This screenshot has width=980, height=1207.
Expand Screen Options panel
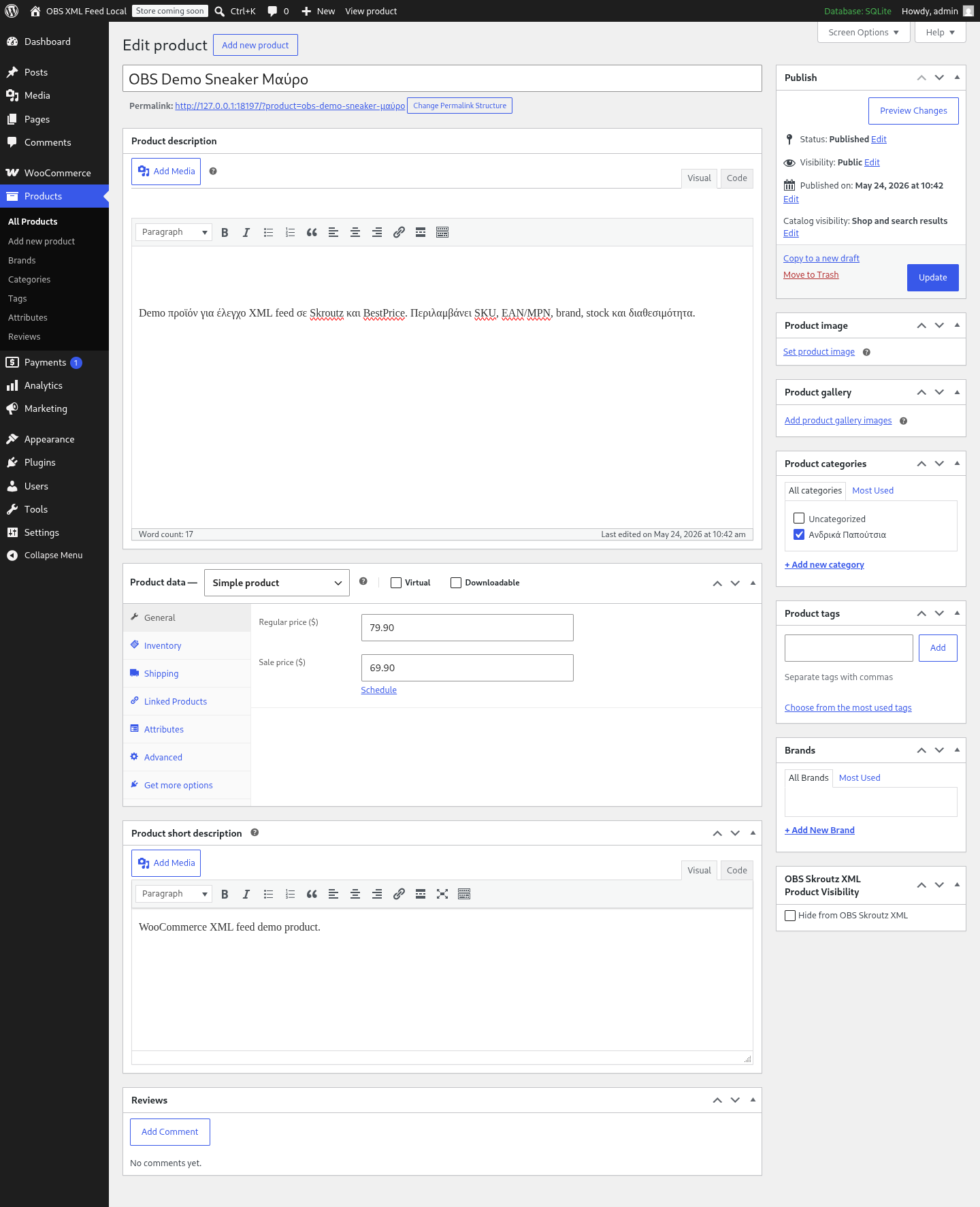click(864, 32)
